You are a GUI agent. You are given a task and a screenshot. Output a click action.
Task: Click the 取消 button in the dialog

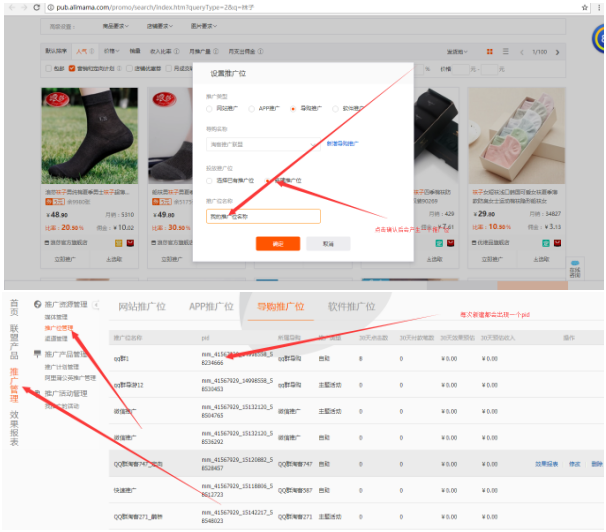click(328, 243)
